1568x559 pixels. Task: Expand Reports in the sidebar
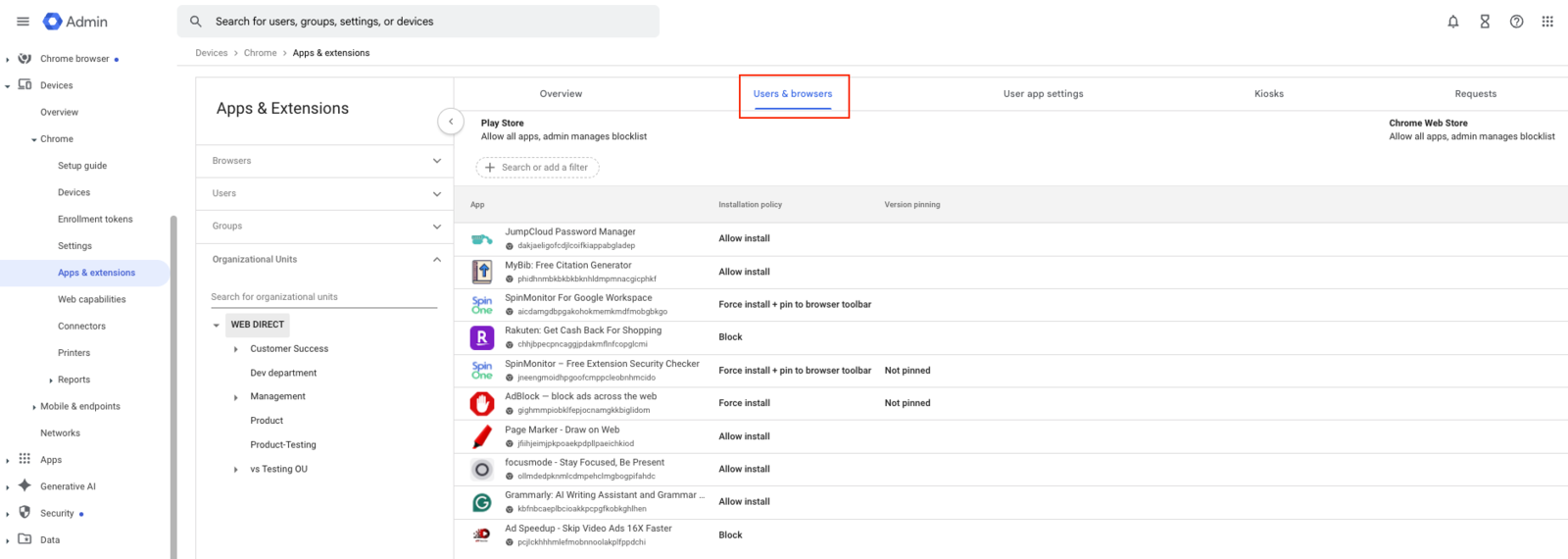tap(51, 381)
